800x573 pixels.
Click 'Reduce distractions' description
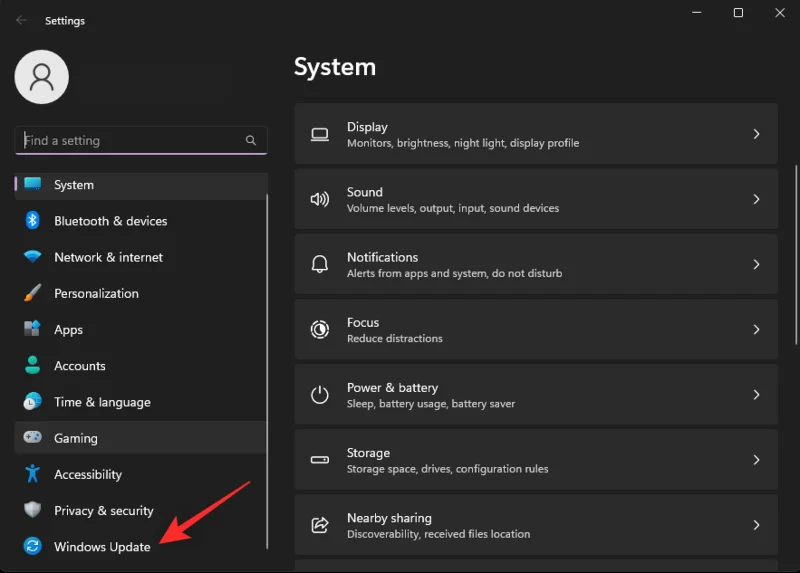(394, 338)
